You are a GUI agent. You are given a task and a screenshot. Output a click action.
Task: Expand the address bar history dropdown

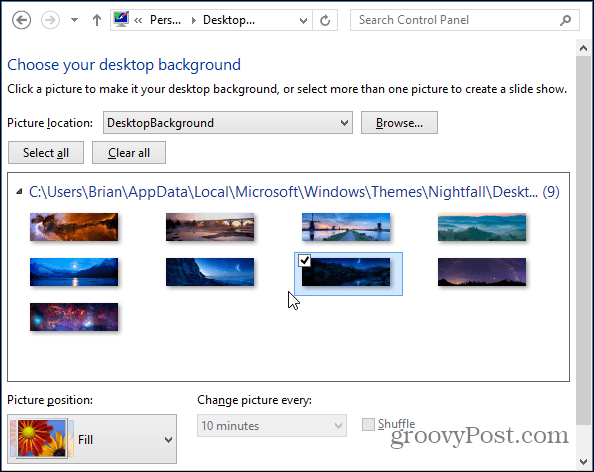click(303, 20)
